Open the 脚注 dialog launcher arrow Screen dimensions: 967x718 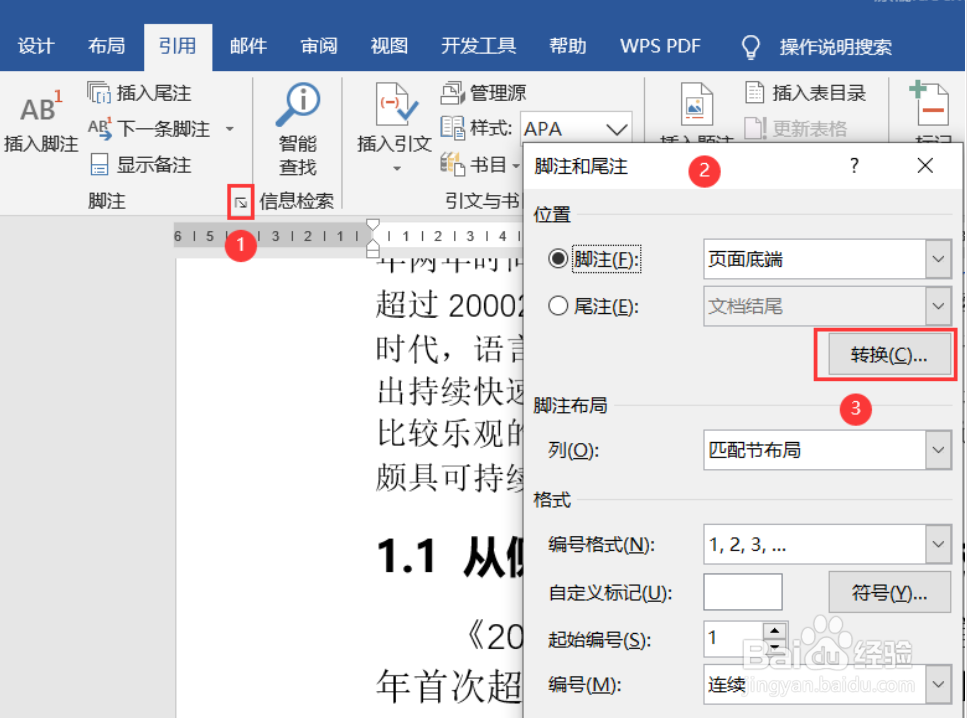[241, 202]
